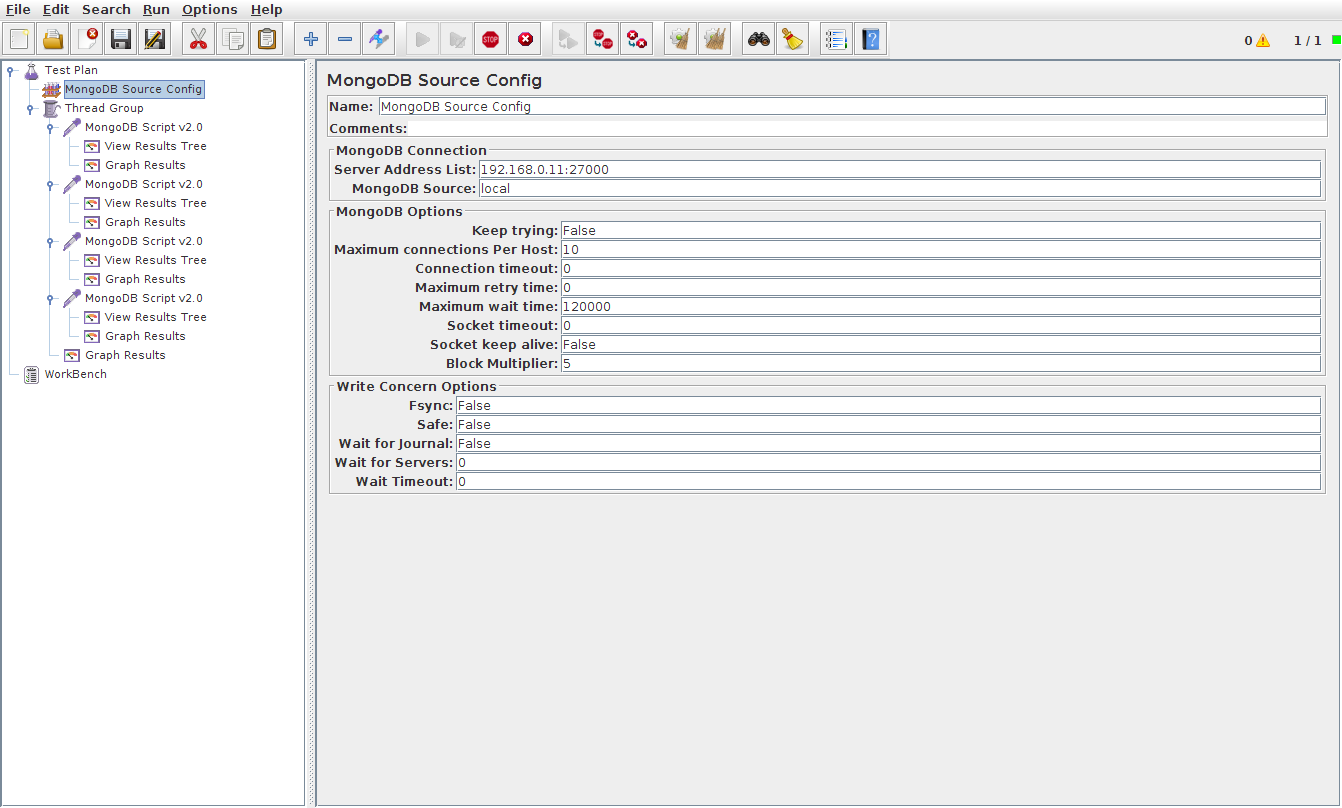Edit the Block Multiplier field

pos(941,363)
